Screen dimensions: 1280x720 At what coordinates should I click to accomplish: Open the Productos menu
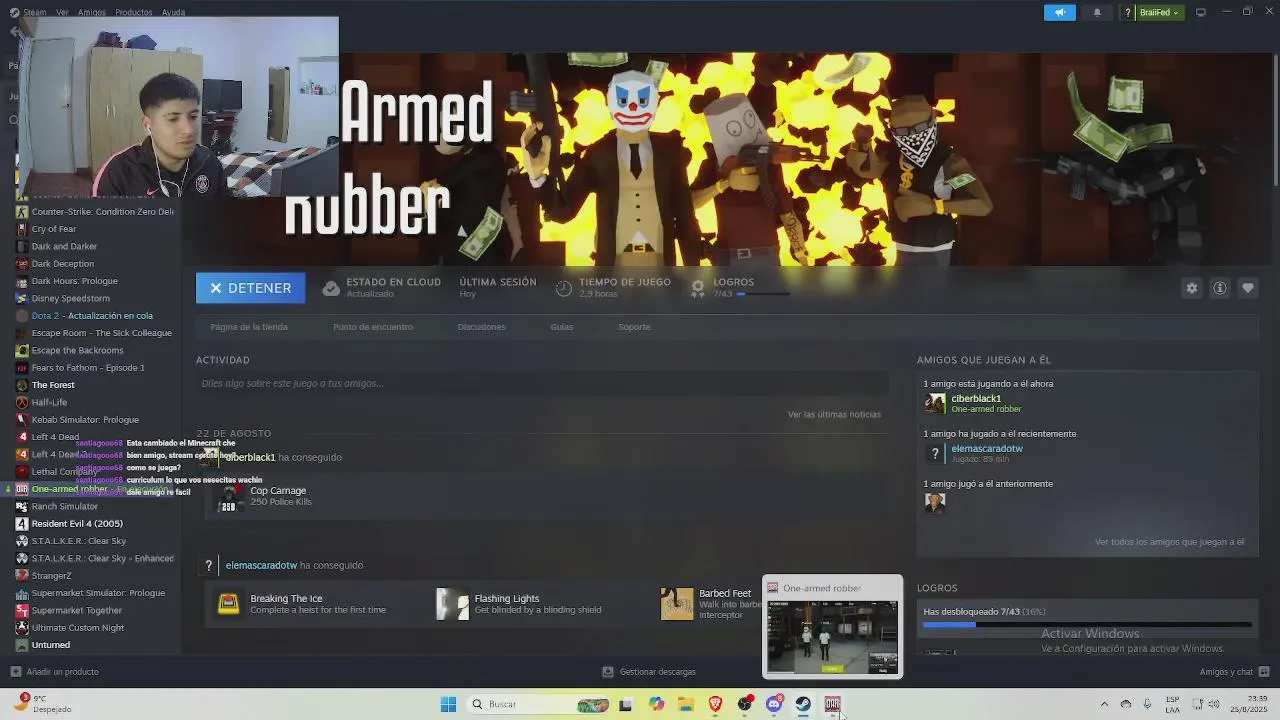pyautogui.click(x=134, y=12)
